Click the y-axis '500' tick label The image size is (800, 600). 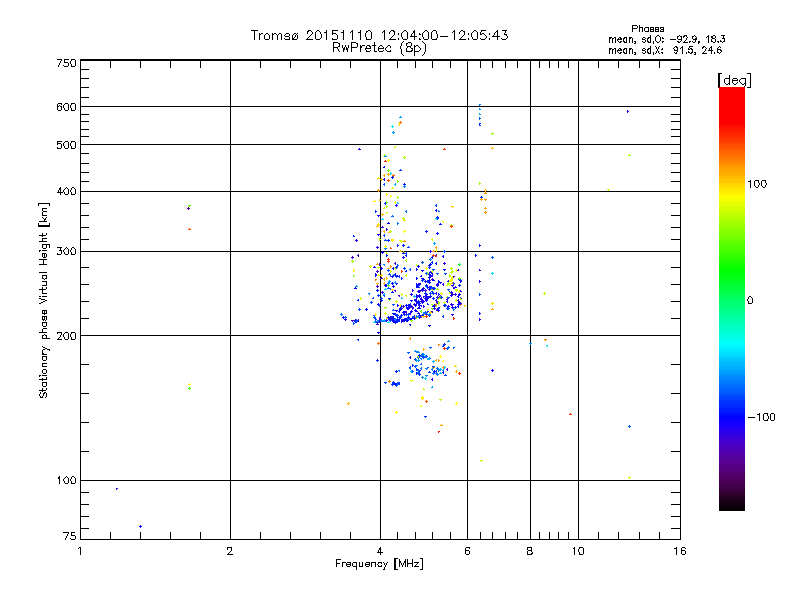point(66,145)
